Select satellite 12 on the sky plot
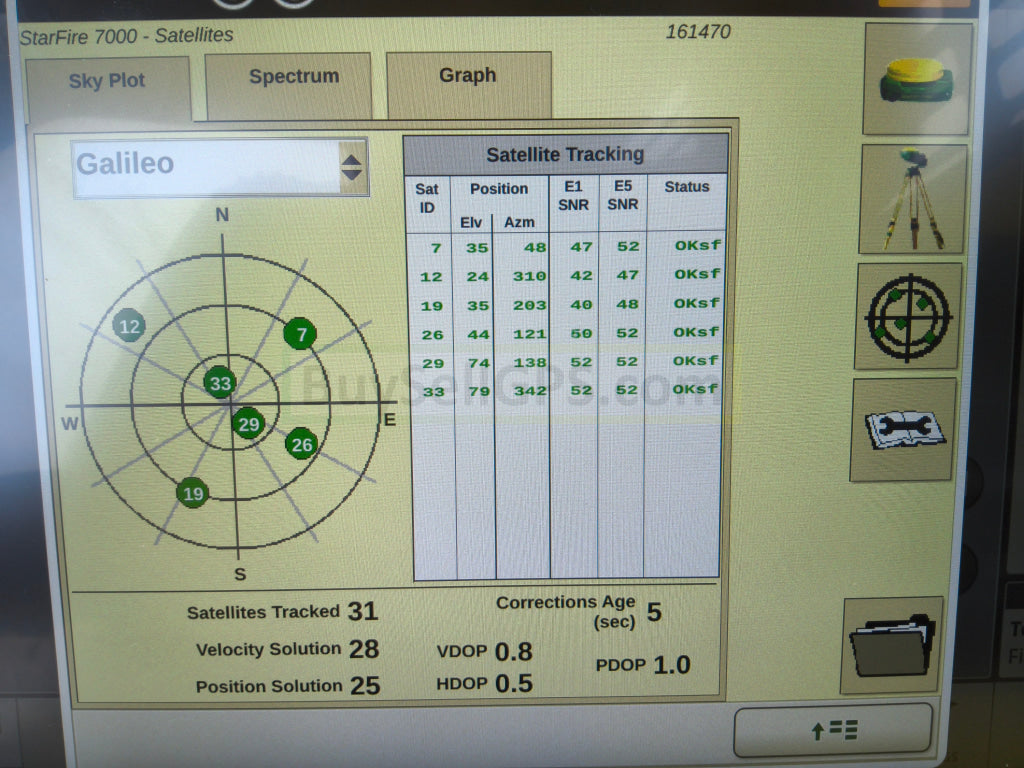The image size is (1024, 768). (x=129, y=326)
